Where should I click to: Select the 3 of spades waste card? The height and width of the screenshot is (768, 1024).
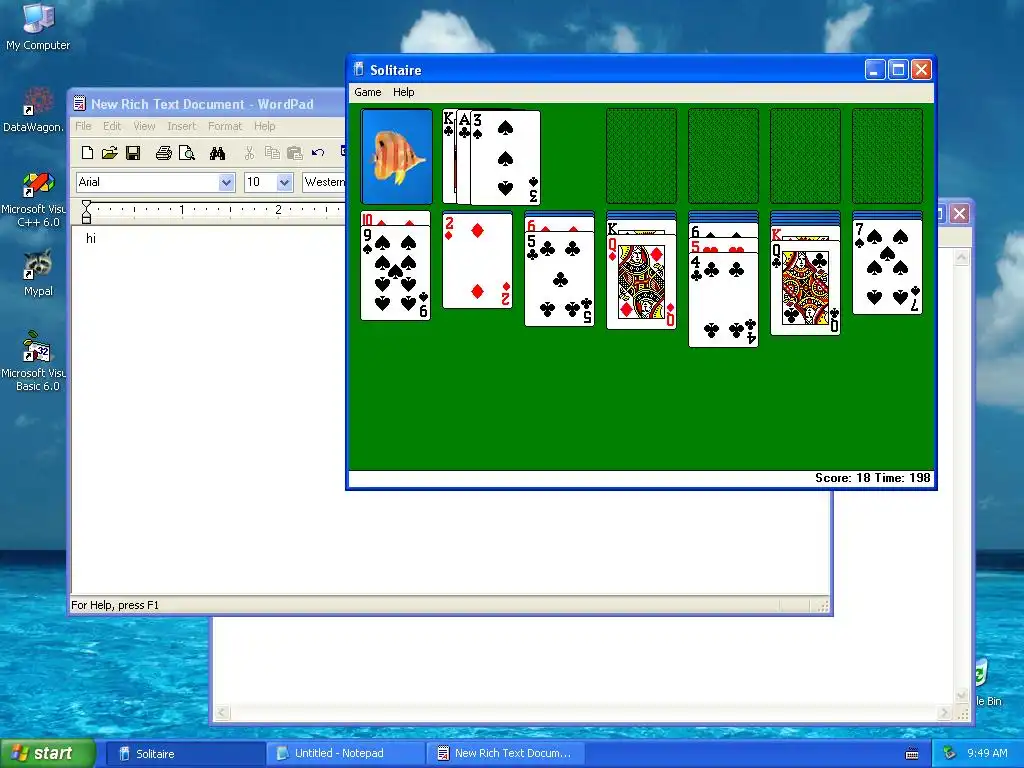(x=506, y=157)
